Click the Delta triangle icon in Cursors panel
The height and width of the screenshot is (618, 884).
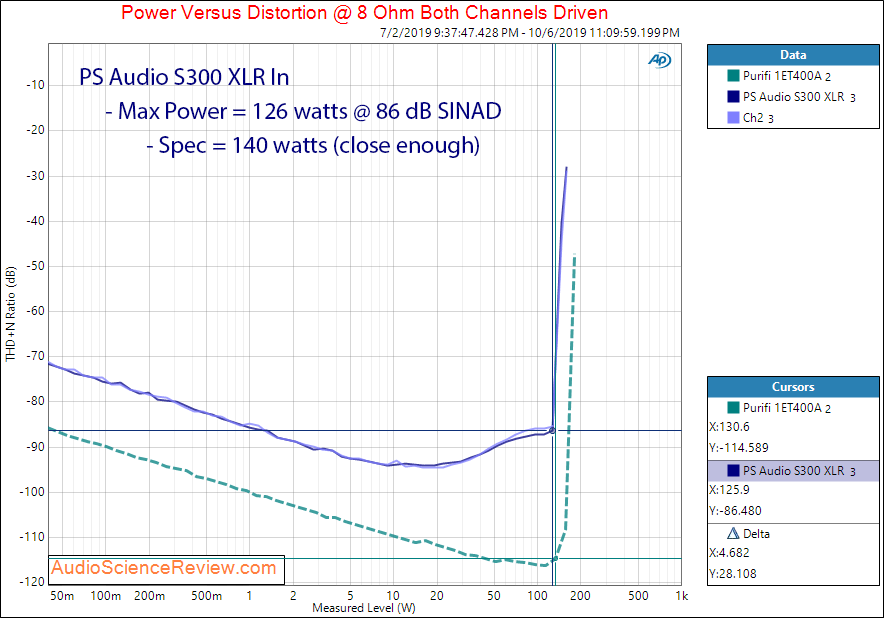[x=733, y=533]
